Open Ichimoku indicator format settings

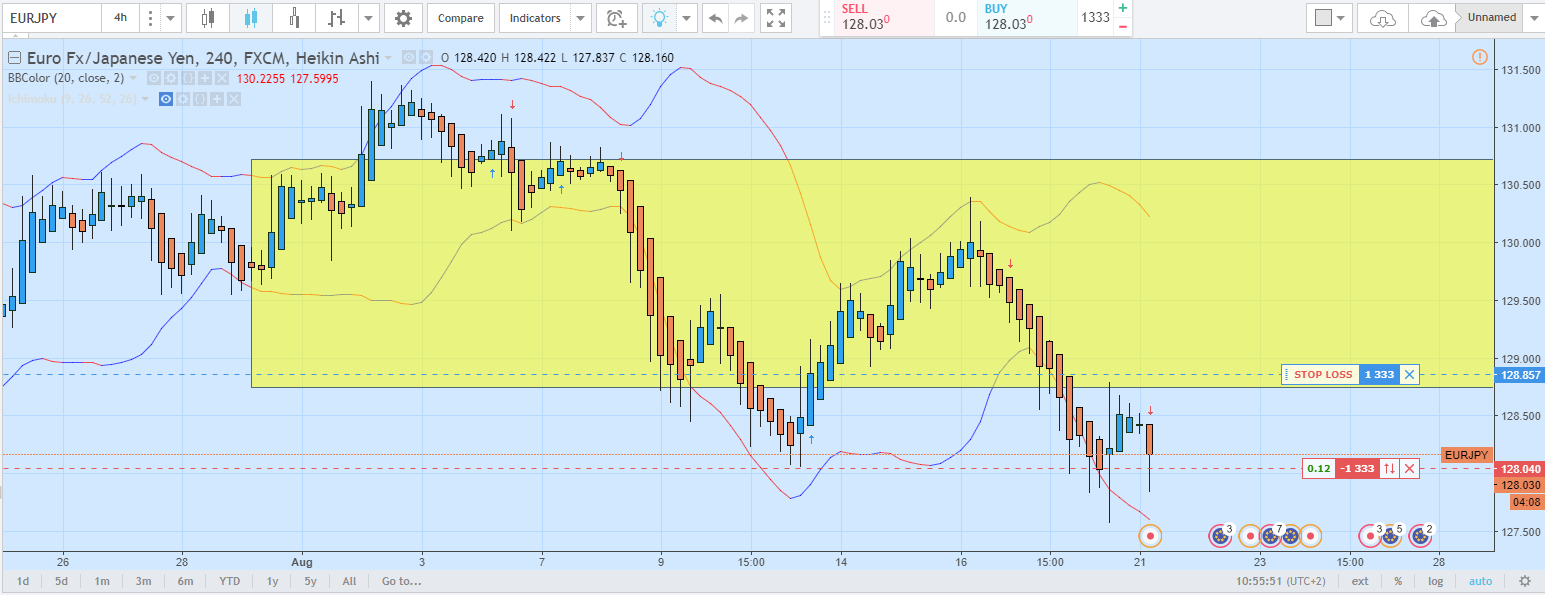click(183, 99)
